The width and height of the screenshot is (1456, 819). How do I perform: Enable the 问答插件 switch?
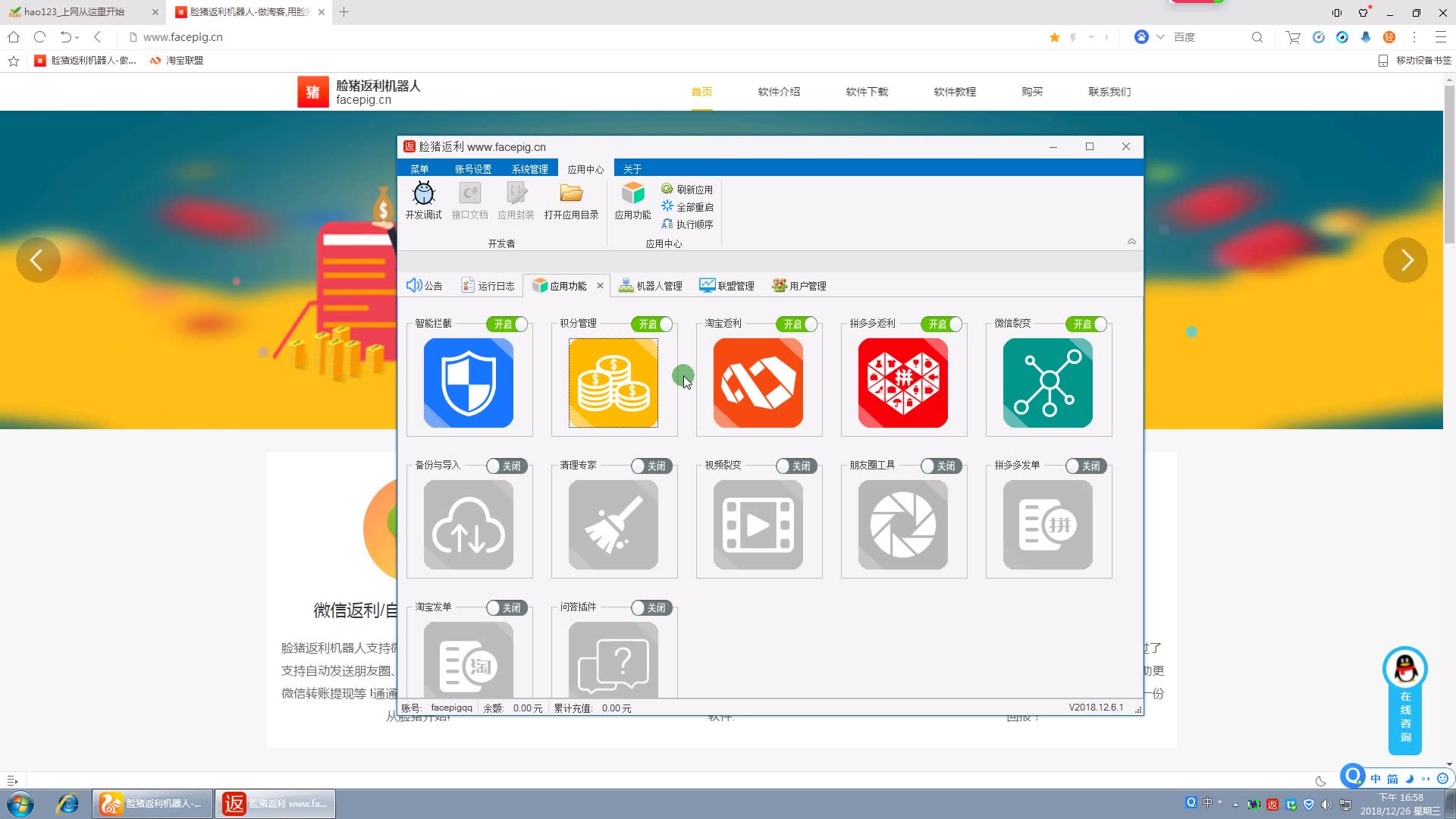[652, 607]
